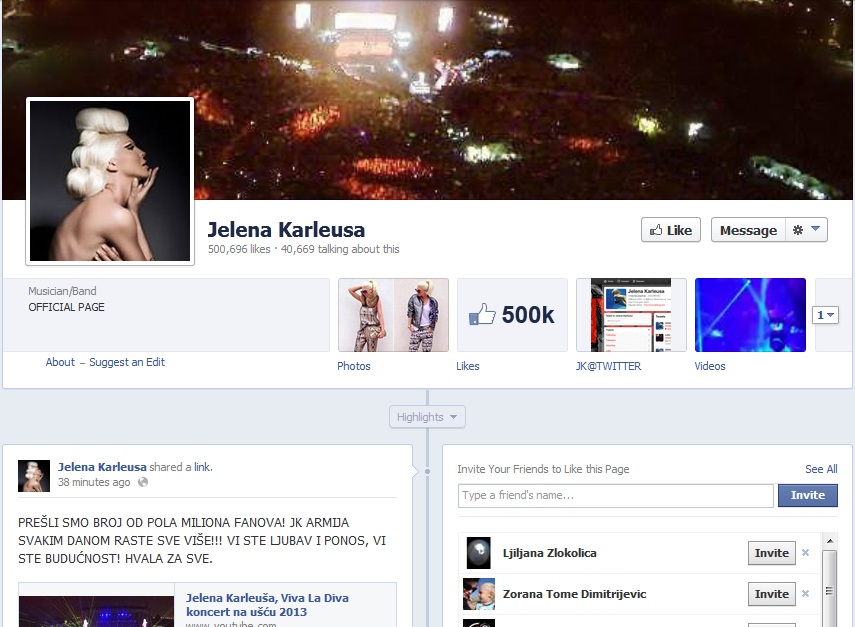
Task: Open the Videos thumbnail
Action: tap(749, 315)
